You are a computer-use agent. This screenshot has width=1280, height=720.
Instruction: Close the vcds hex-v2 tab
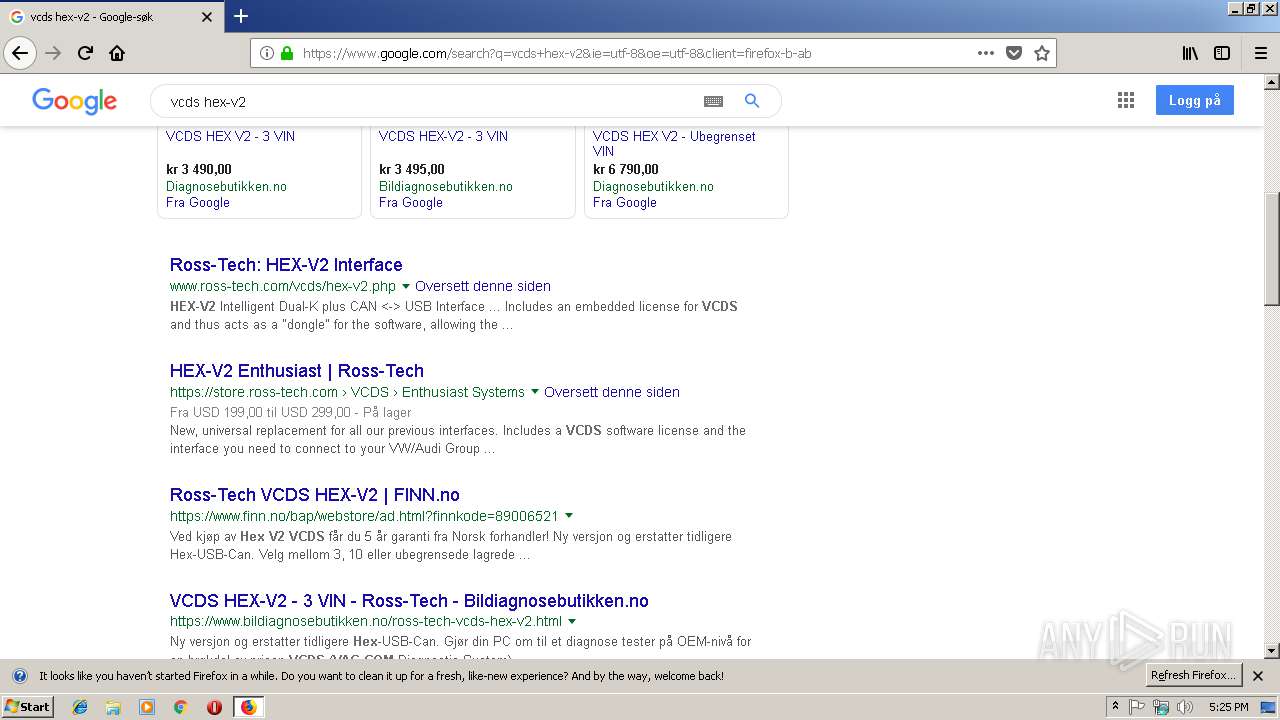click(x=207, y=17)
